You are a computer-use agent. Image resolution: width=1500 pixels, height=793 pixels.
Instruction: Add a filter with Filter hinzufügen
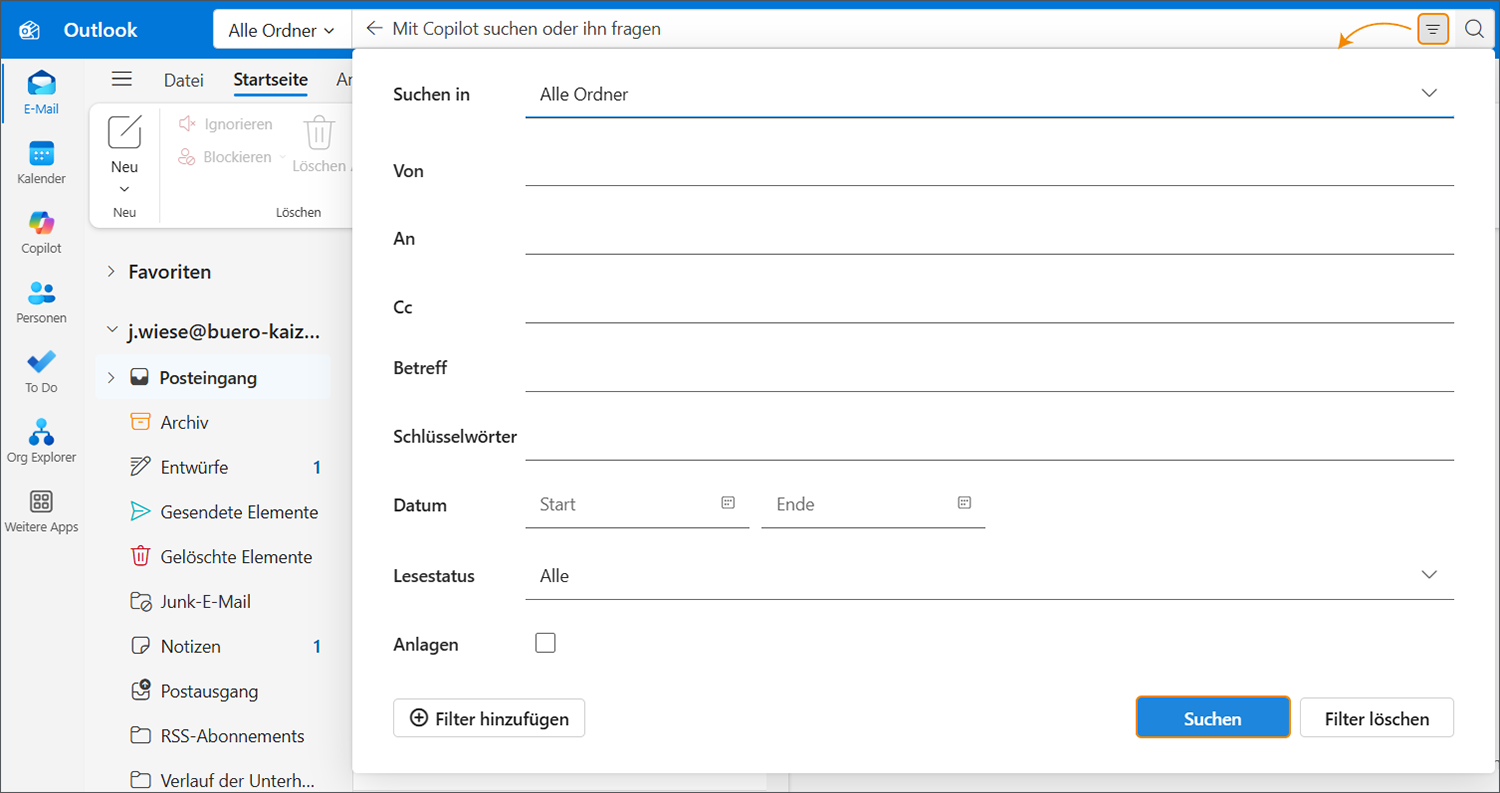pyautogui.click(x=489, y=718)
